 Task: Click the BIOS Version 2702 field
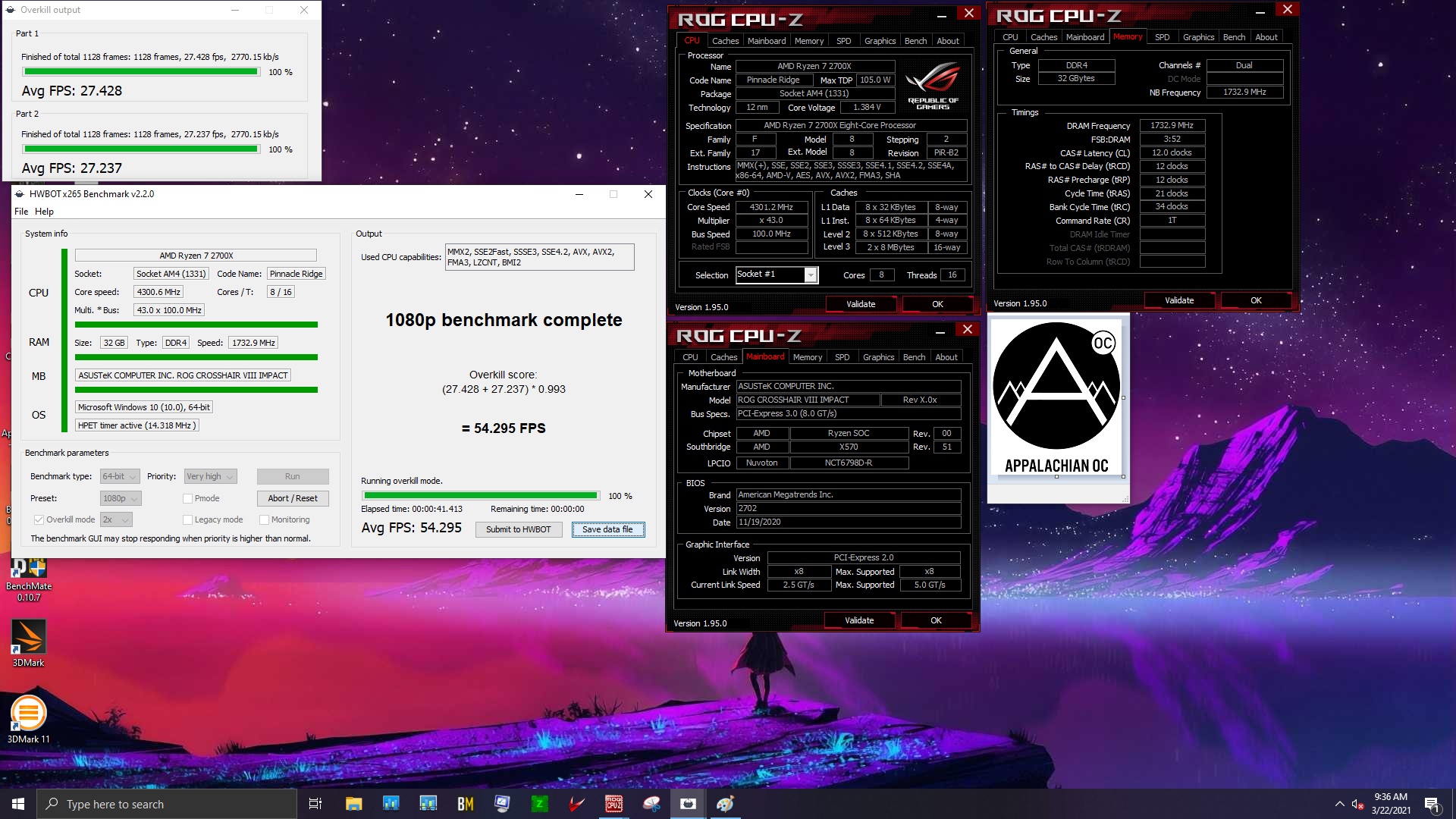849,509
